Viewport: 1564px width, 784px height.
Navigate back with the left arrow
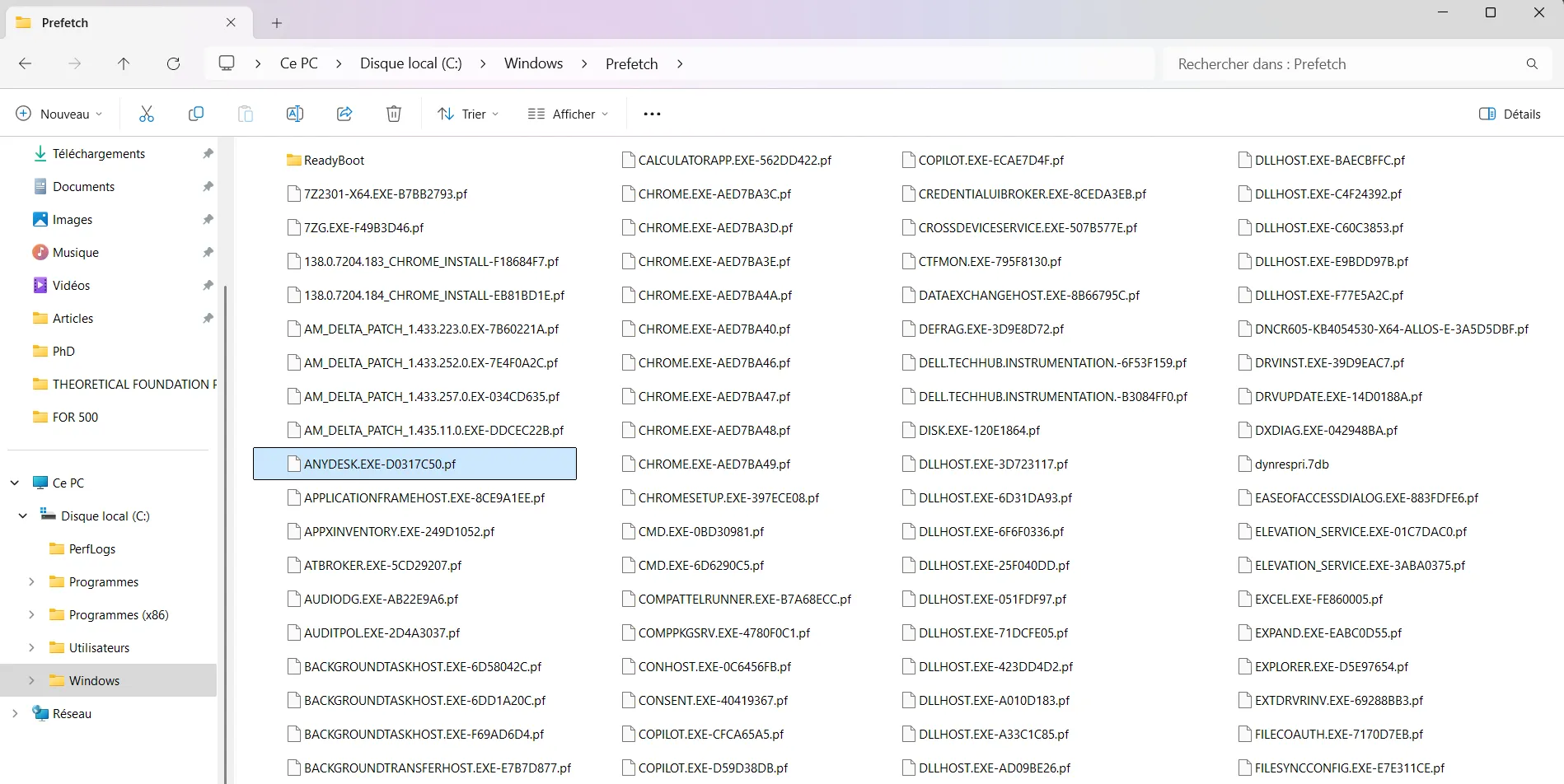tap(25, 63)
